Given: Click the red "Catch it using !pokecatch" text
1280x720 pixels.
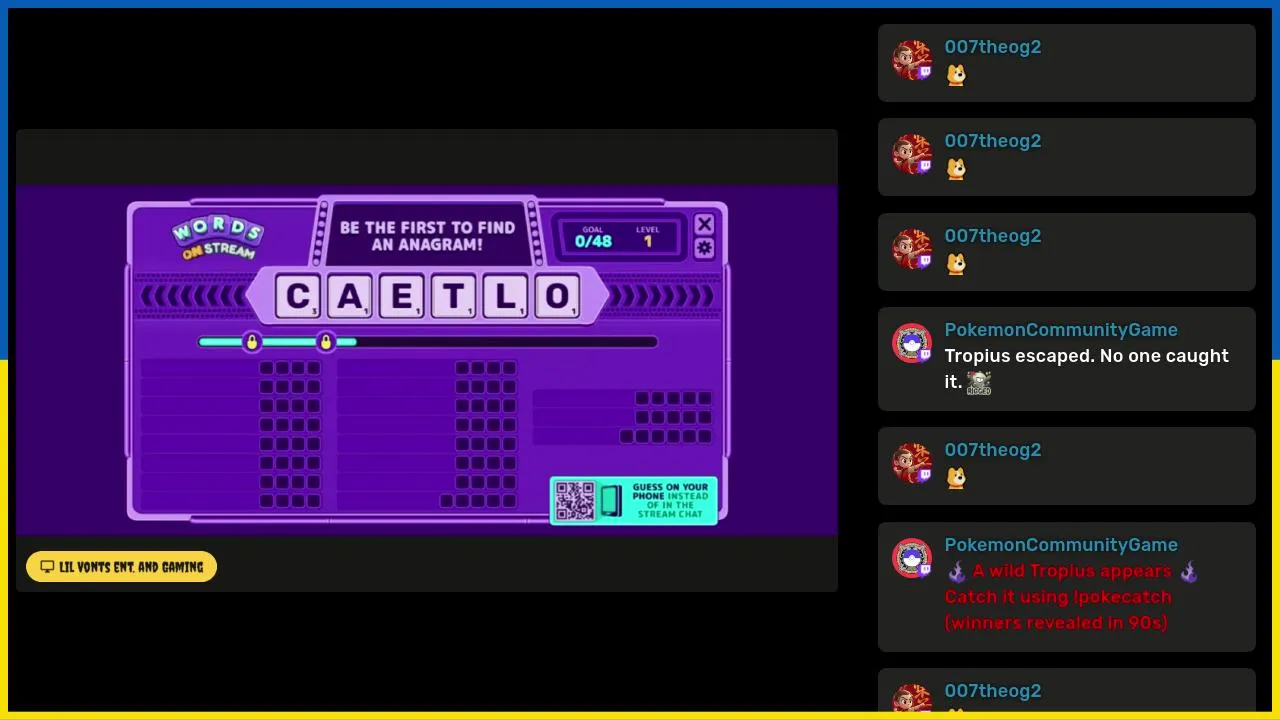Looking at the screenshot, I should [x=1058, y=597].
